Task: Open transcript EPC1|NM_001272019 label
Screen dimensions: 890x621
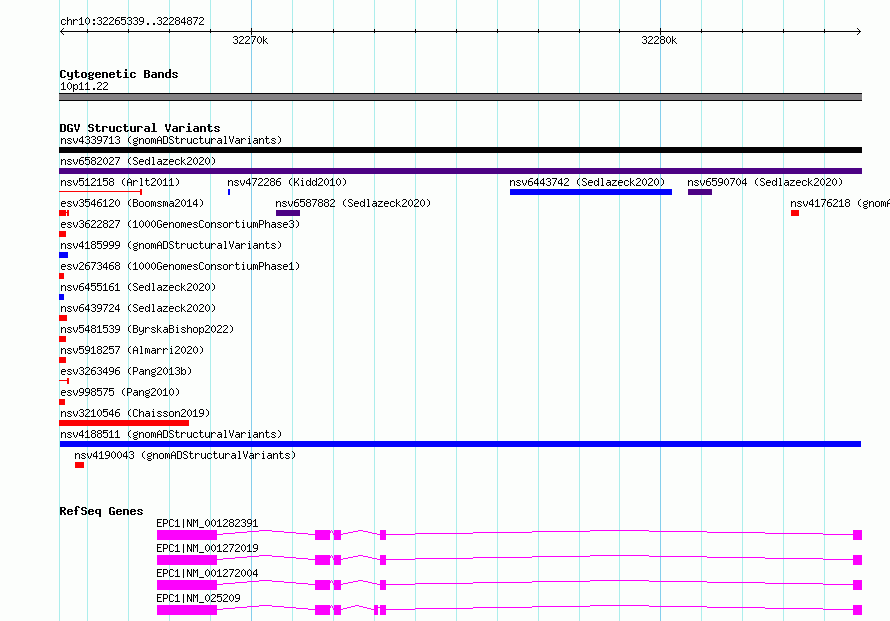Action: [207, 548]
